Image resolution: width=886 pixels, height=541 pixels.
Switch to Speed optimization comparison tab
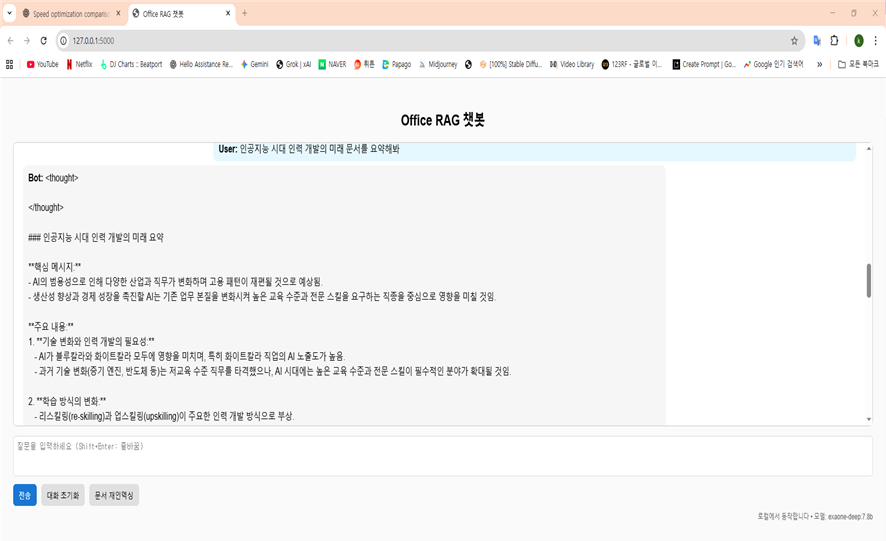68,13
